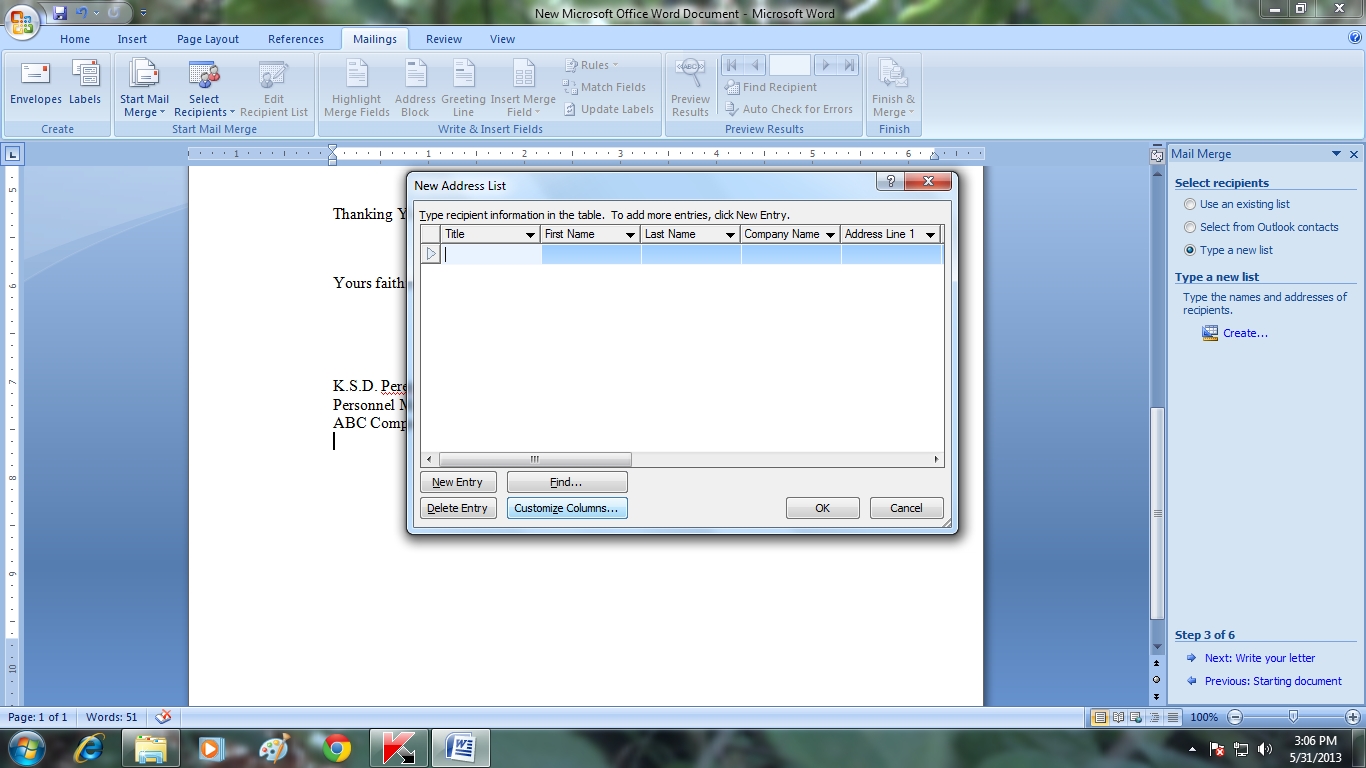The image size is (1366, 768).
Task: Open Customize Quick Access Toolbar dropdown
Action: (x=143, y=13)
